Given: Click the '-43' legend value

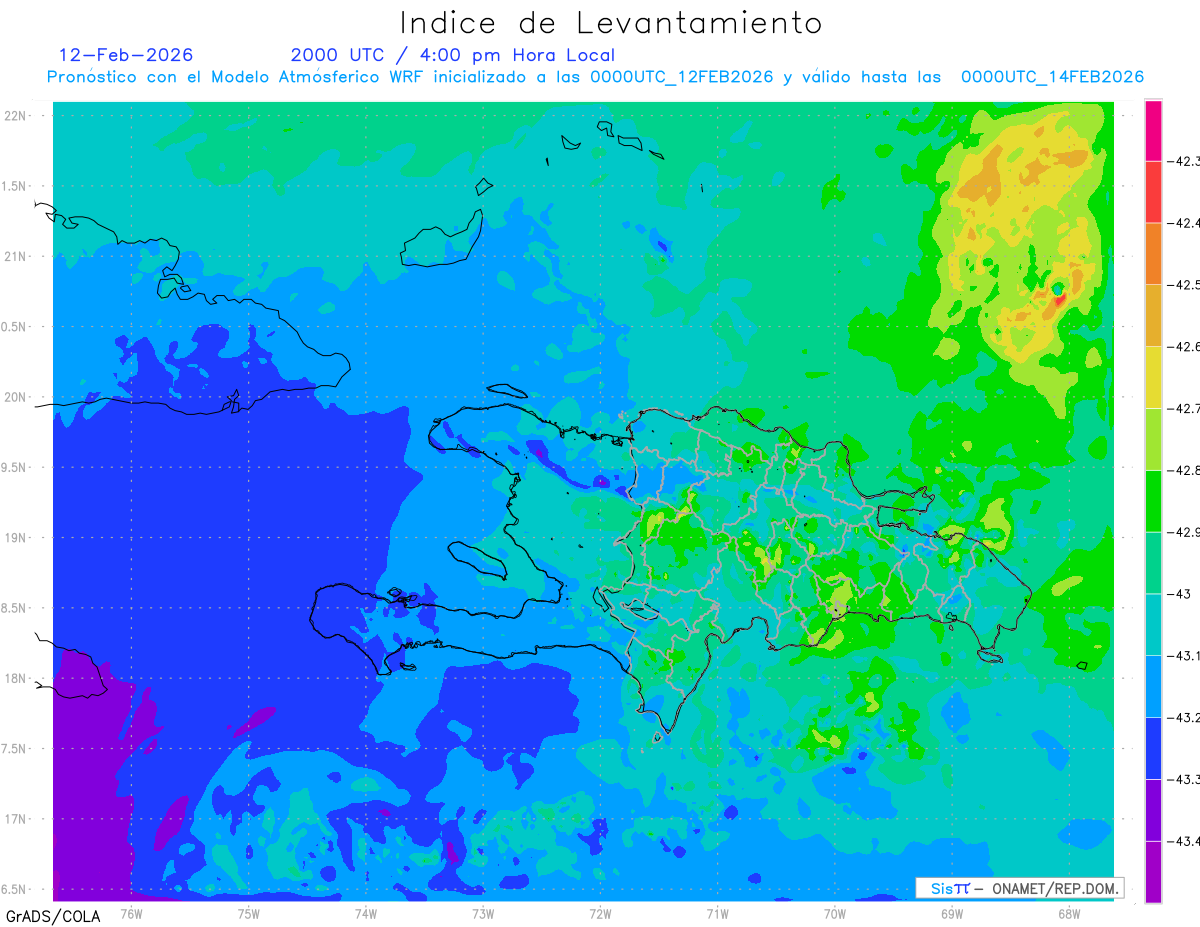Looking at the screenshot, I should [1180, 594].
